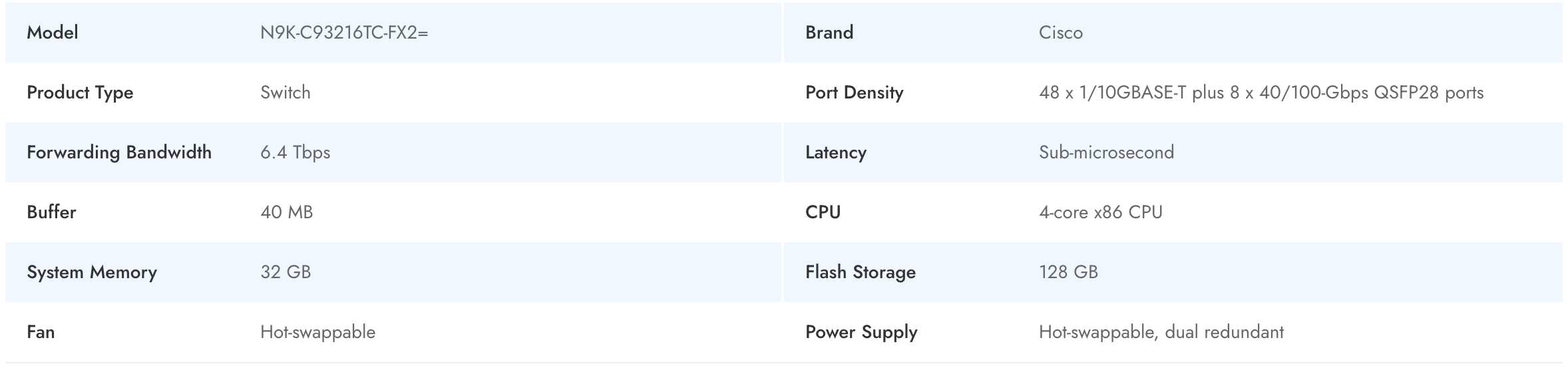The width and height of the screenshot is (1568, 370).
Task: Click the Hot-swappable, dual redundant text
Action: tap(1161, 332)
